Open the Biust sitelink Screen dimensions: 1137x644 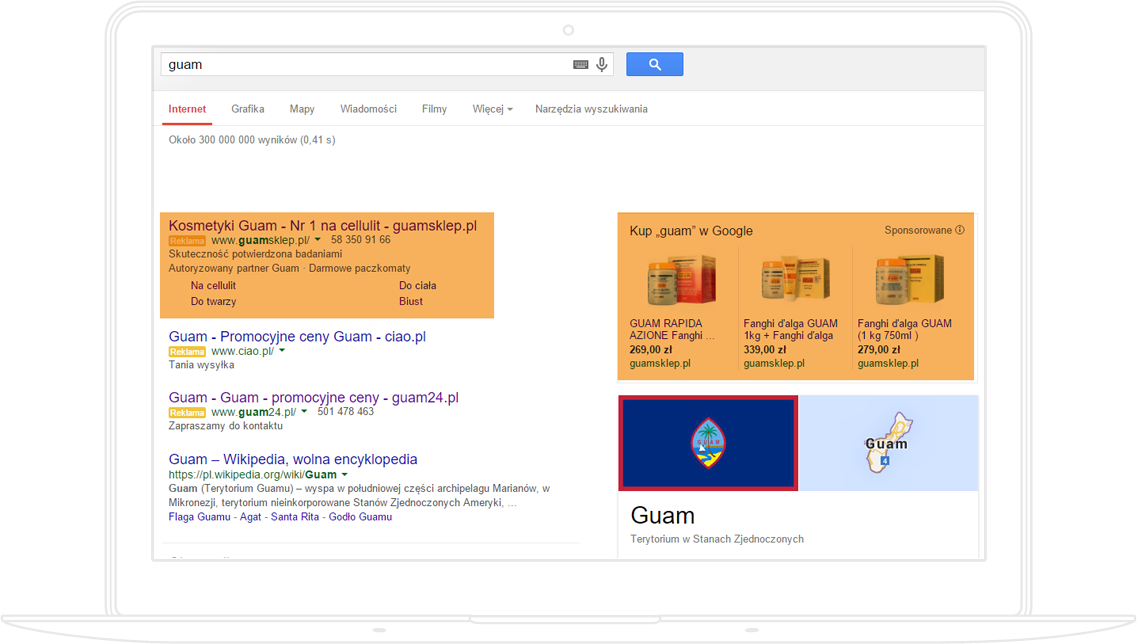click(x=410, y=302)
